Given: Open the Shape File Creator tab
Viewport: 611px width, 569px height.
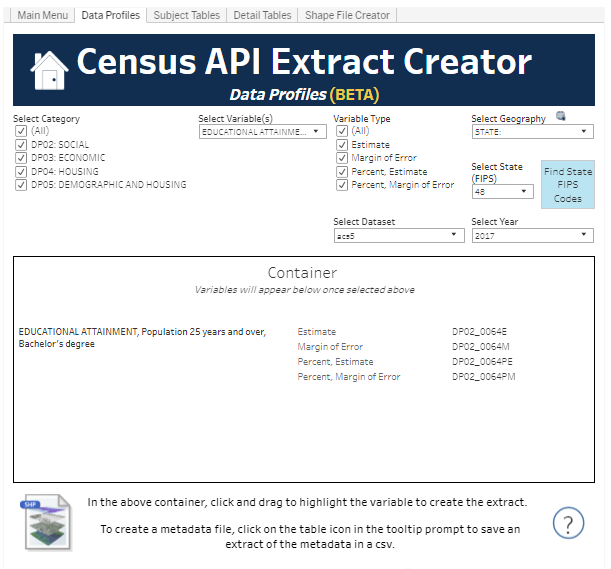Looking at the screenshot, I should tap(348, 15).
